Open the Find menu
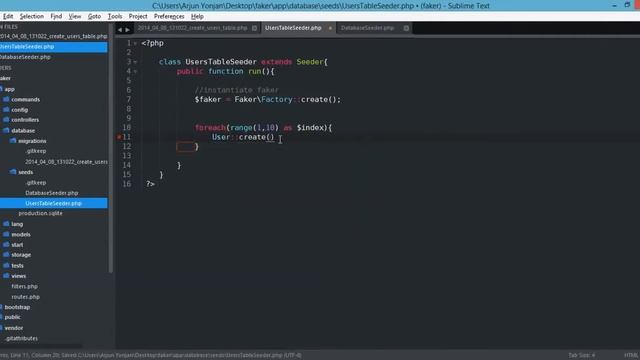Screen dimensions: 640x360 [x=56, y=16]
